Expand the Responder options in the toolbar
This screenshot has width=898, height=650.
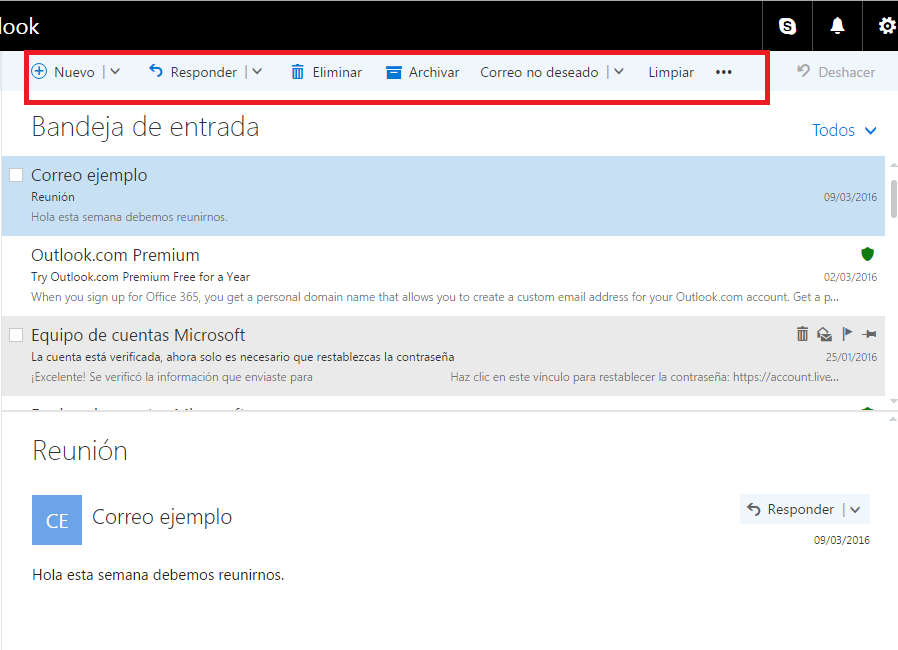click(258, 72)
